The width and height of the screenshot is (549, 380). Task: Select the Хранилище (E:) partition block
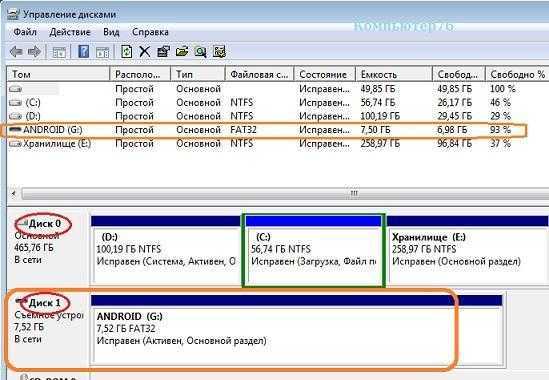coord(468,249)
